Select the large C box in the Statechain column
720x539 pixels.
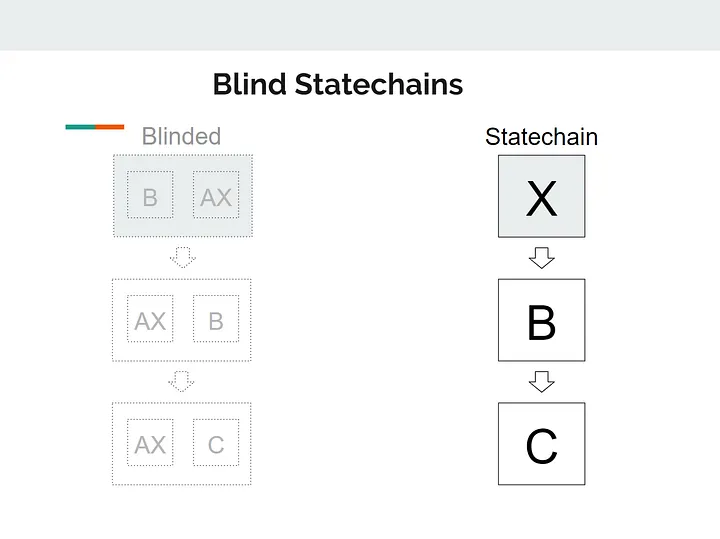click(x=541, y=444)
